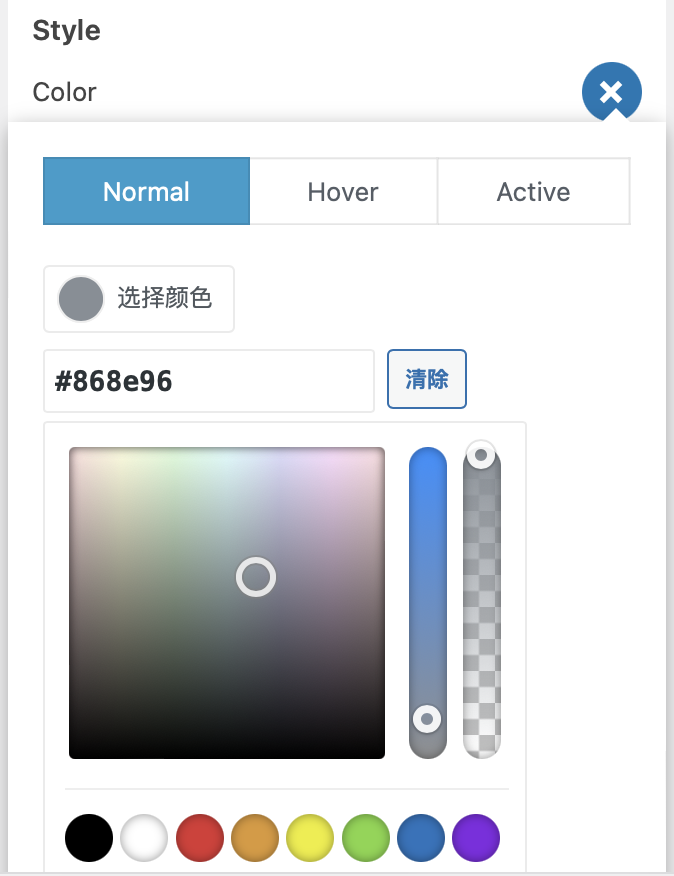Click the top of the blue vertical slider
The height and width of the screenshot is (876, 674).
(428, 462)
